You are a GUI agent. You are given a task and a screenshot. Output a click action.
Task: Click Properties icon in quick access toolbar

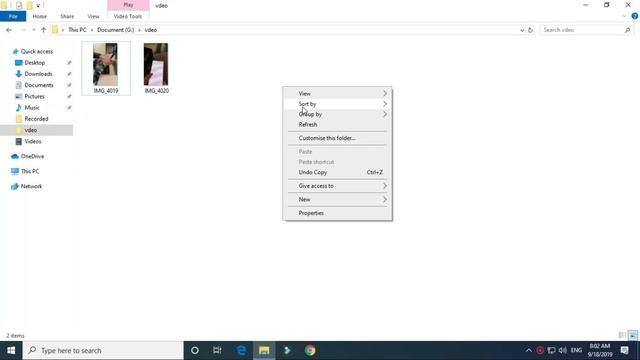click(x=19, y=5)
